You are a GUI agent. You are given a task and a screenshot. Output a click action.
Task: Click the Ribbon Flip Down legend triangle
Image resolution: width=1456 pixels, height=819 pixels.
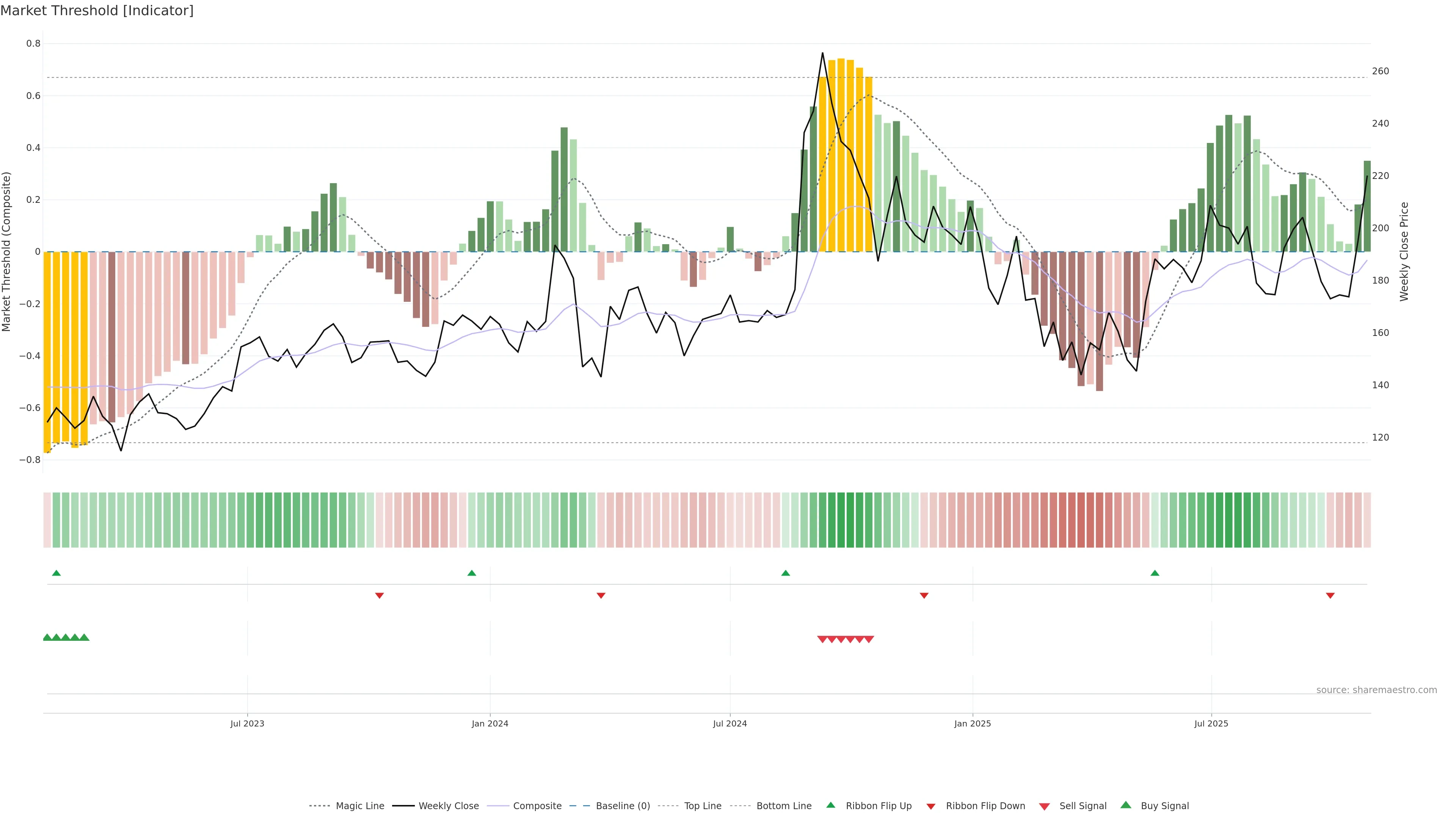[931, 806]
